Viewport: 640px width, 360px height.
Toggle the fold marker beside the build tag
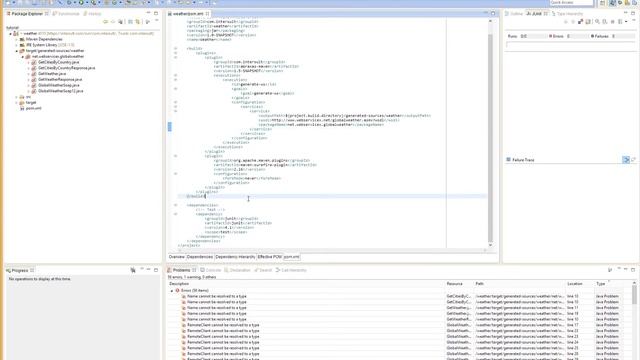coord(176,49)
